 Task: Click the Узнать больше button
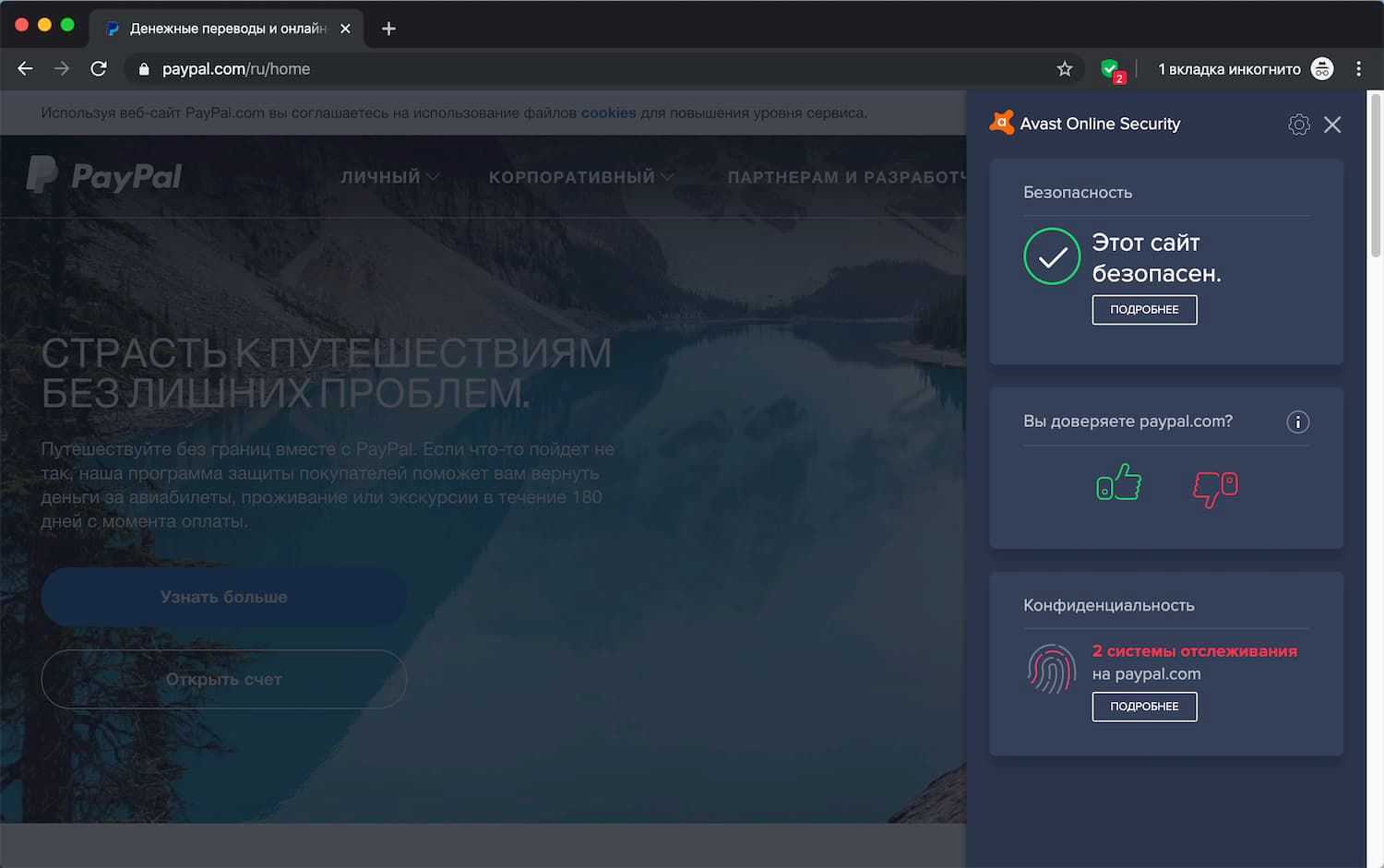223,596
